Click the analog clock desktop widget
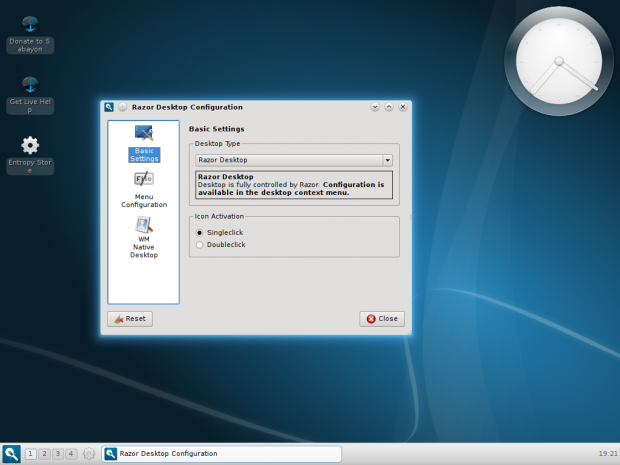 coord(558,61)
